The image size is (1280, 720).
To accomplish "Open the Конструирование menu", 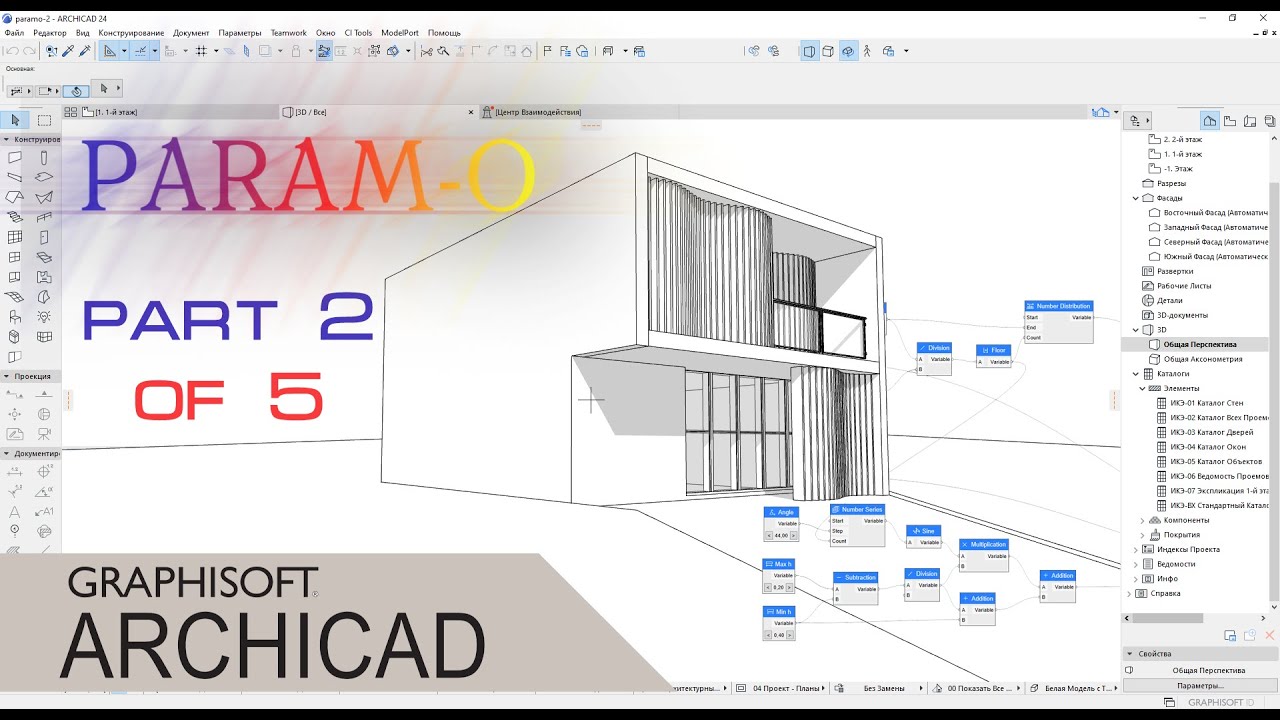I will [x=132, y=33].
